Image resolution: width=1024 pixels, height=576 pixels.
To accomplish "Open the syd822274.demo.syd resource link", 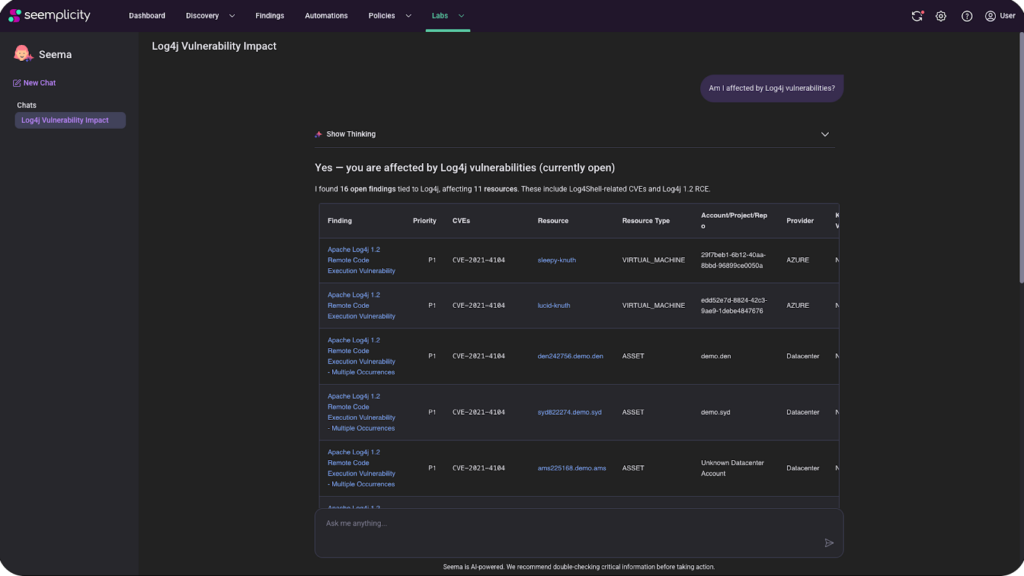I will (x=569, y=413).
